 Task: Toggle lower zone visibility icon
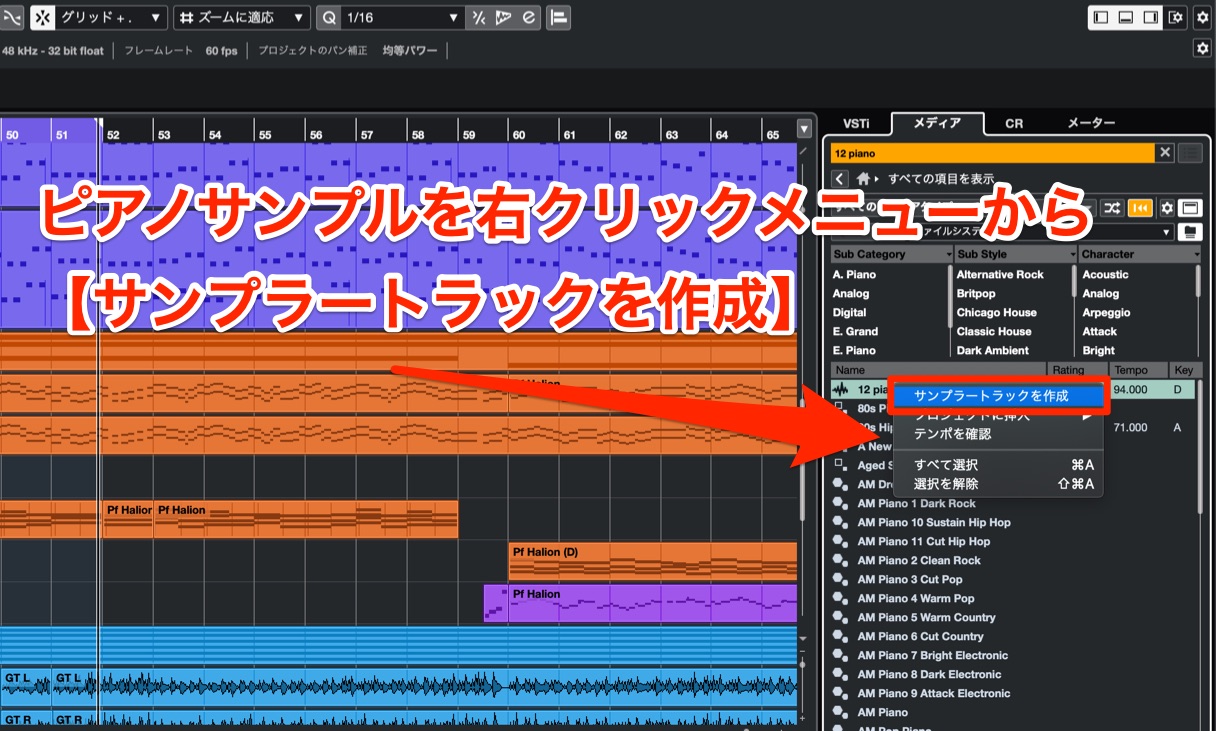pos(1126,17)
